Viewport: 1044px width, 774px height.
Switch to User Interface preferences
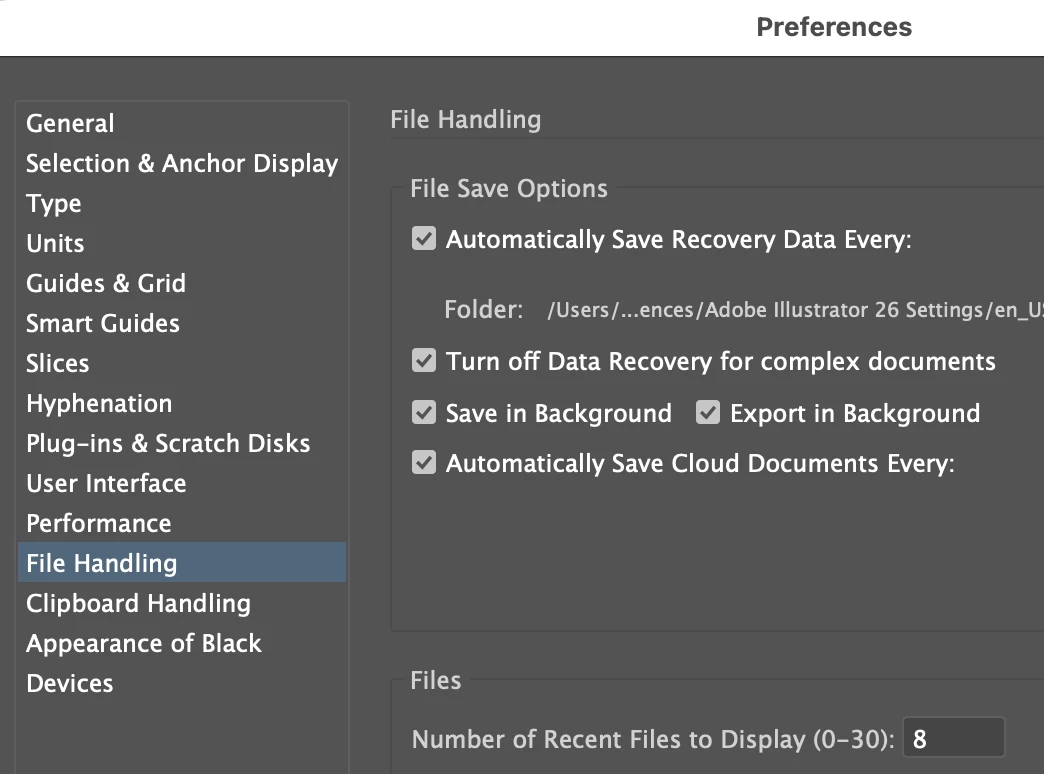click(x=106, y=483)
